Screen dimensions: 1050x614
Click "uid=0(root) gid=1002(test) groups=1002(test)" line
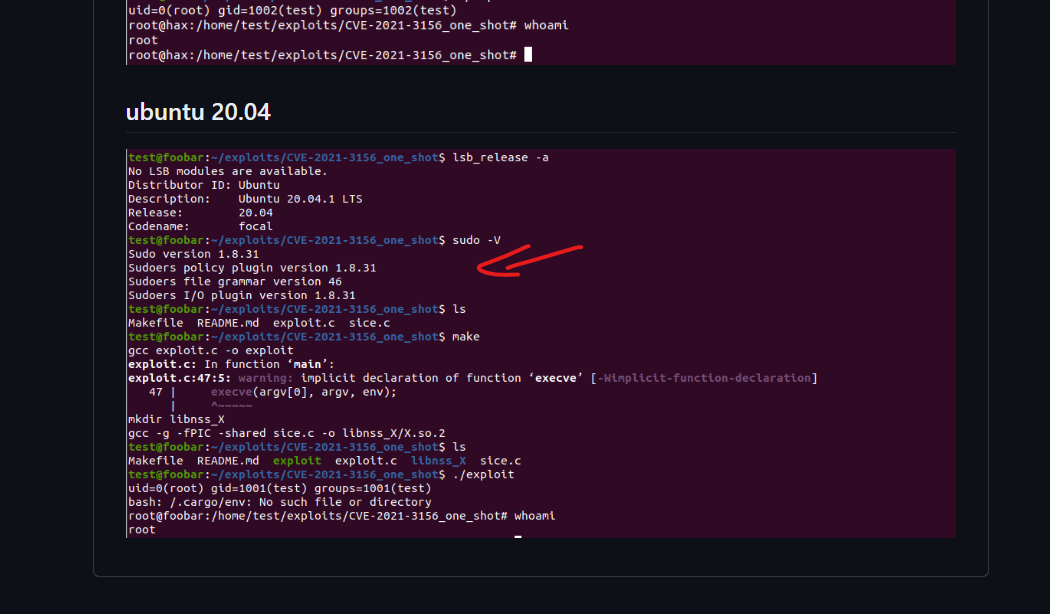pyautogui.click(x=292, y=11)
